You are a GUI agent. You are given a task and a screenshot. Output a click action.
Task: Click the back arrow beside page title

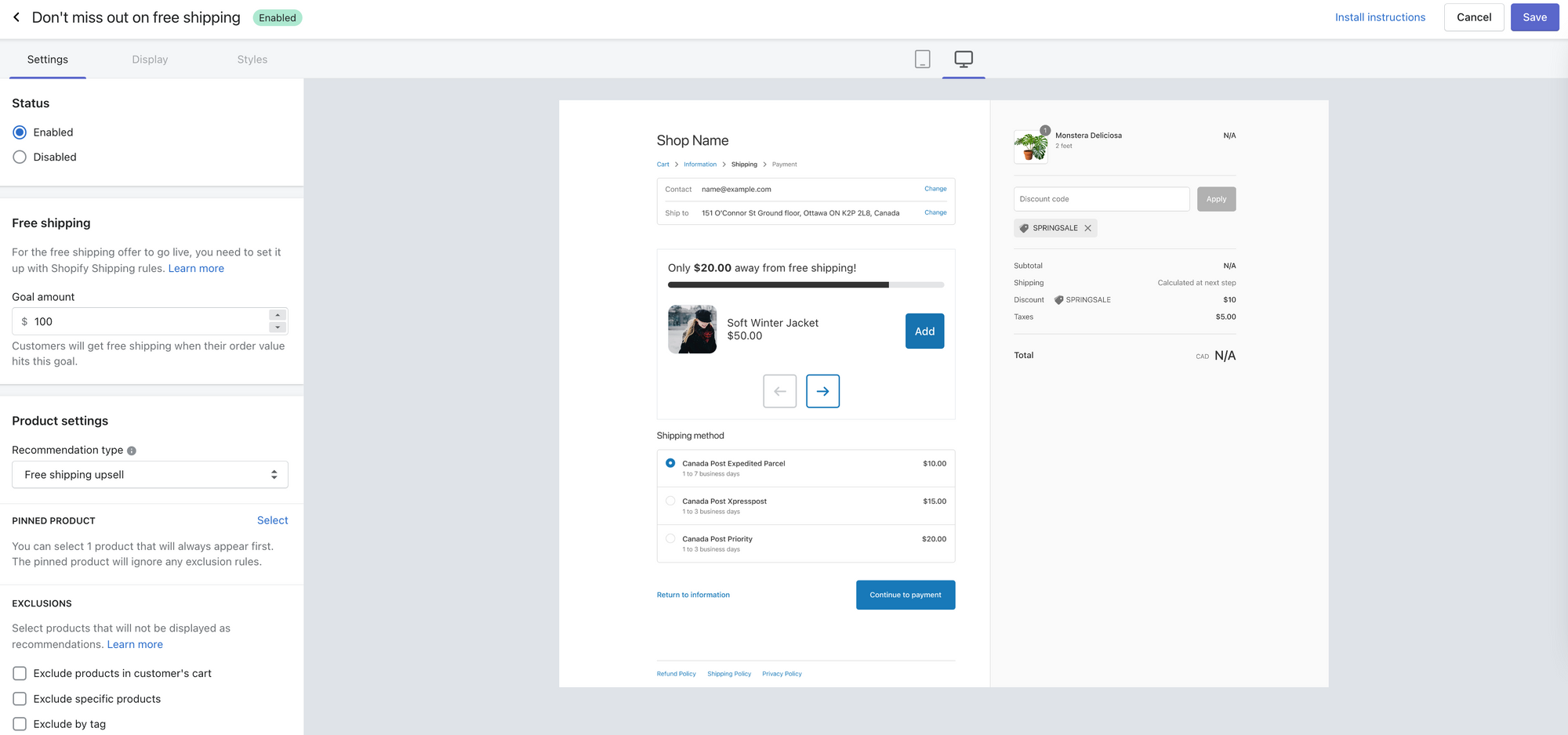pyautogui.click(x=16, y=17)
